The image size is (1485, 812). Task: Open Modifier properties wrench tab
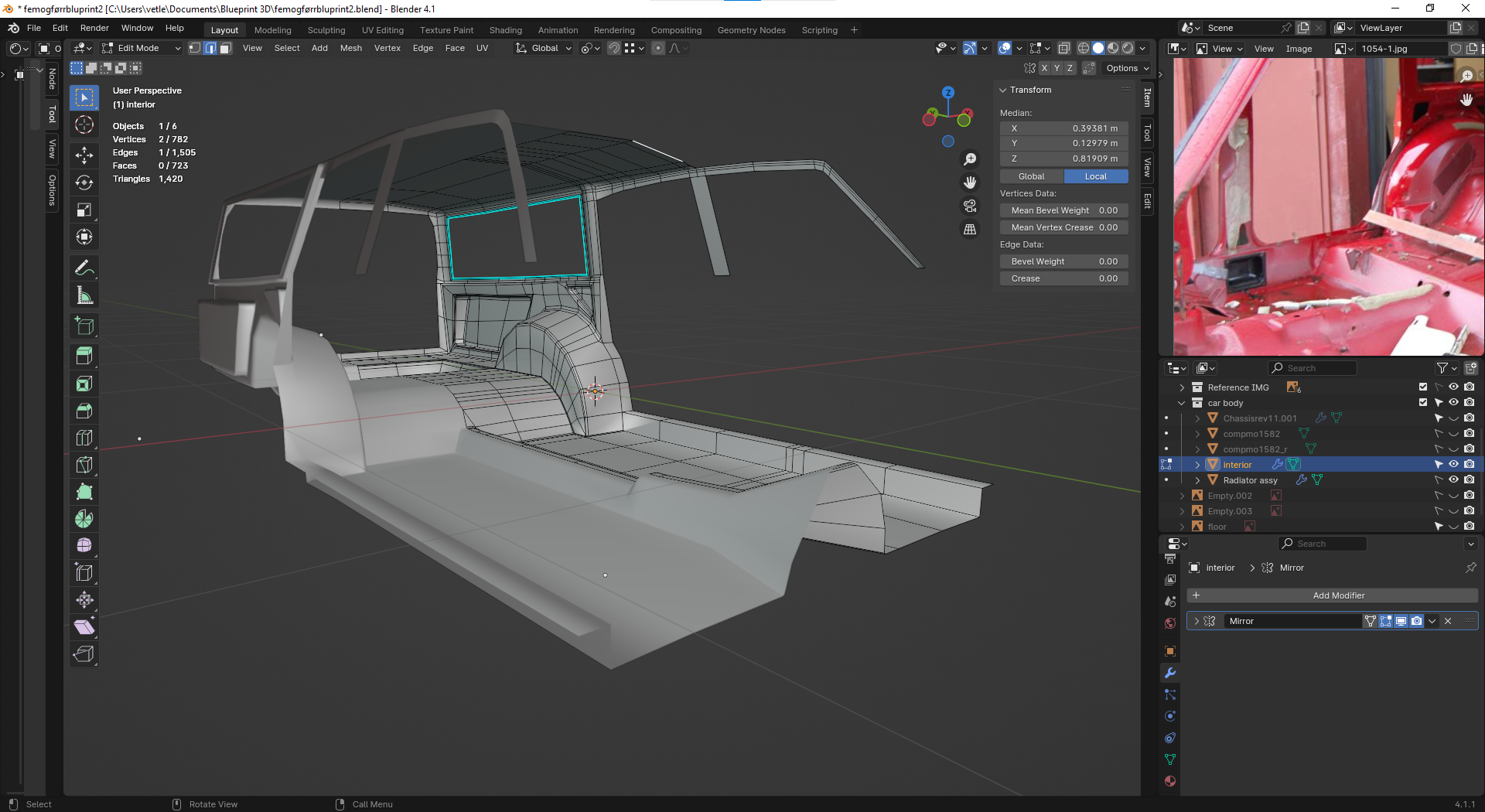(1170, 673)
